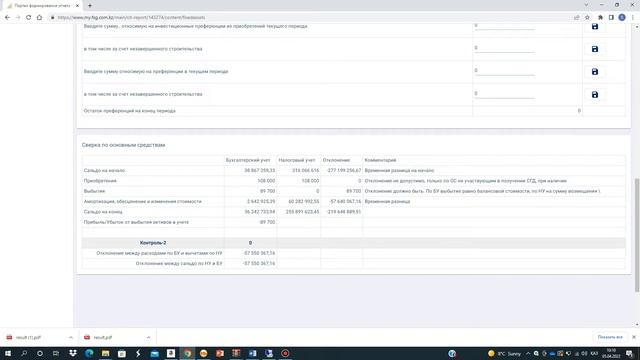Open the Chrome three-dot menu
Viewport: 640px width, 360px height.
pos(633,18)
